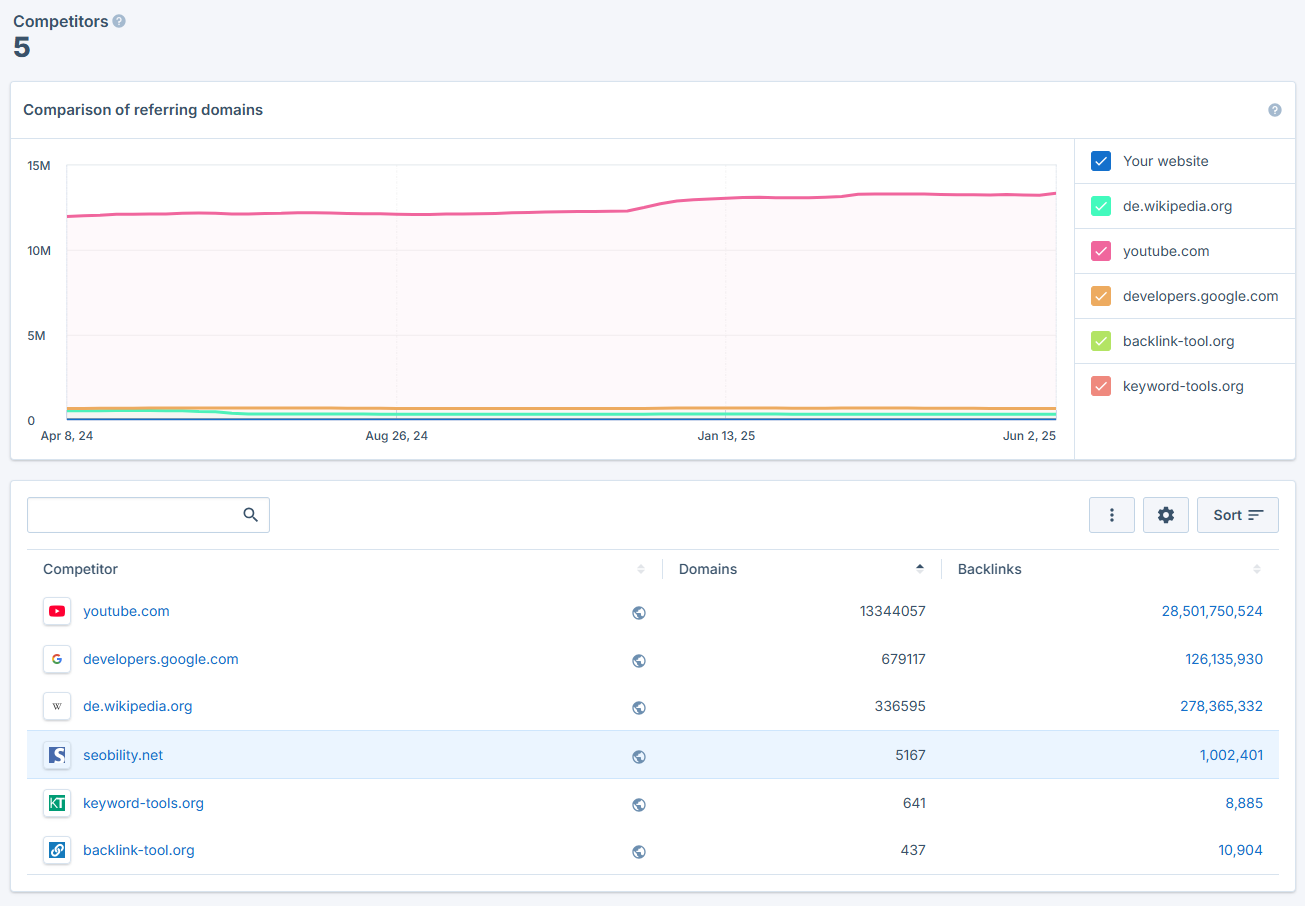This screenshot has height=906, width=1305.
Task: Open the Sort dropdown
Action: pyautogui.click(x=1237, y=515)
